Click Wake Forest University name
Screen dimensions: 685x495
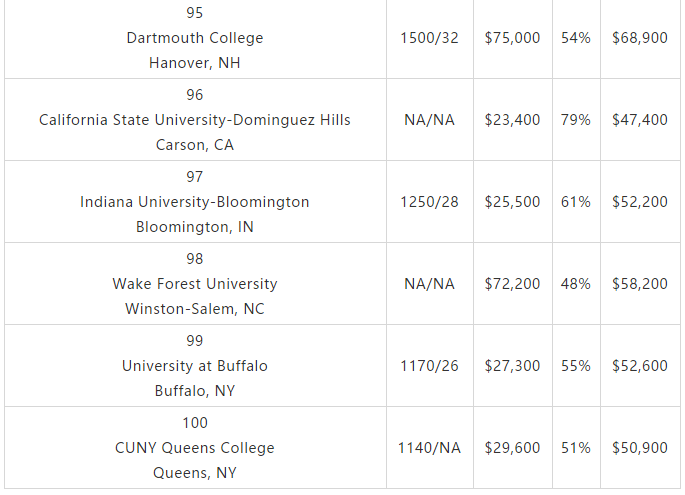(195, 284)
